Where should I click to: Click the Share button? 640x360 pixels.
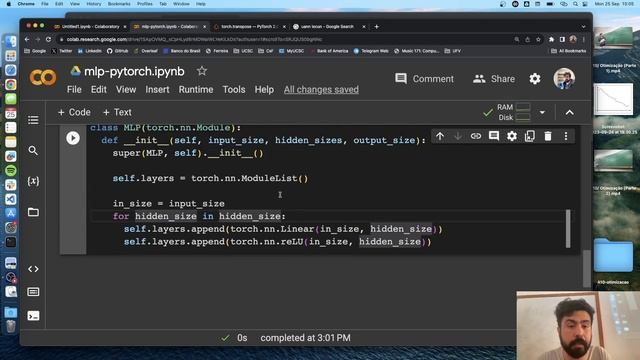494,79
